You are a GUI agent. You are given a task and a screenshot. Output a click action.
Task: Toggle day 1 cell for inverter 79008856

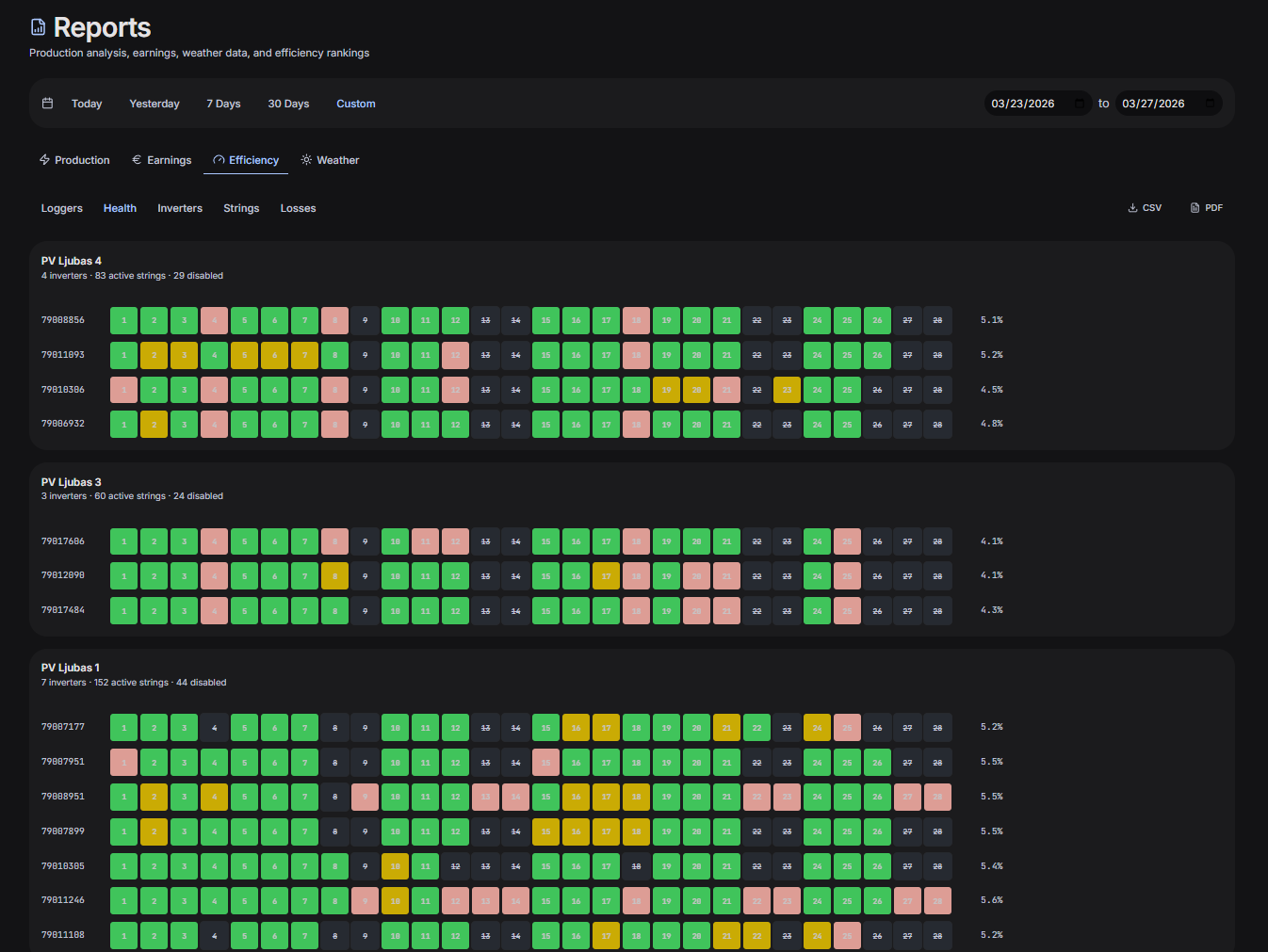click(x=123, y=320)
